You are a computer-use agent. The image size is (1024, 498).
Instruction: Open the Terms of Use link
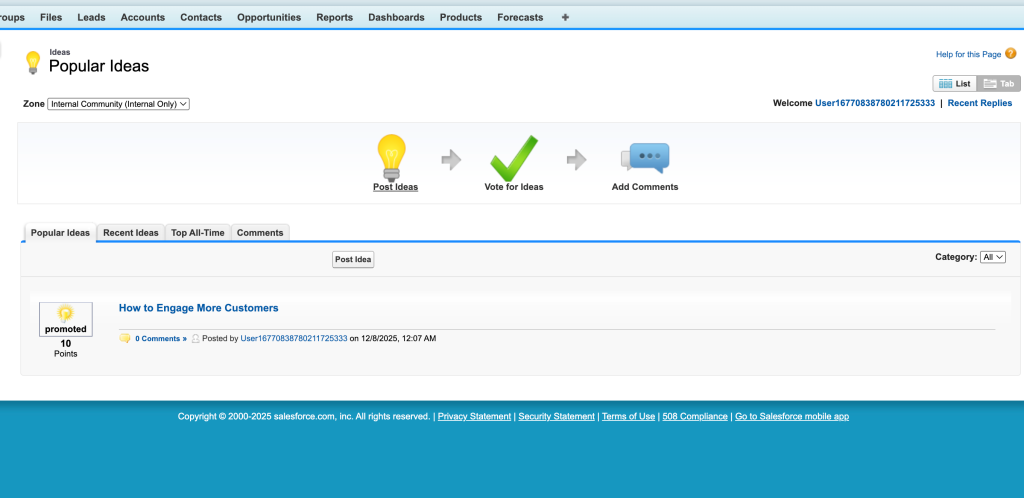(628, 416)
